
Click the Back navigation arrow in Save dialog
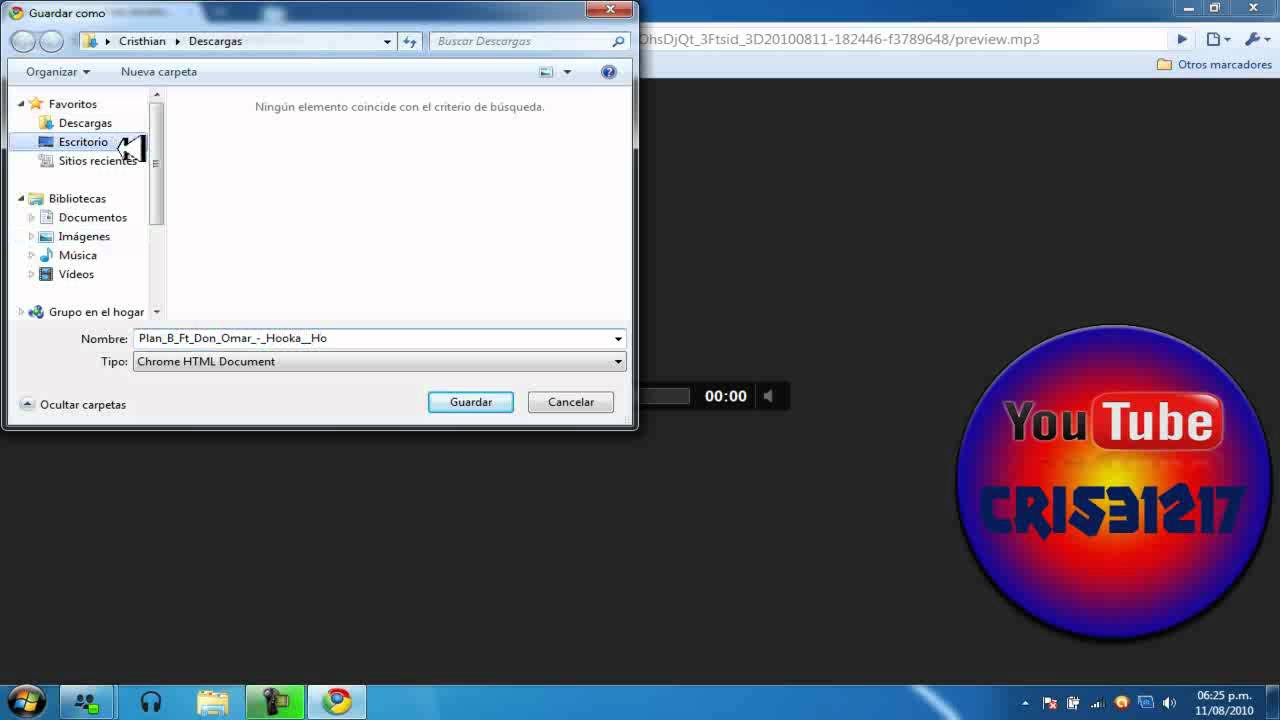(x=23, y=41)
